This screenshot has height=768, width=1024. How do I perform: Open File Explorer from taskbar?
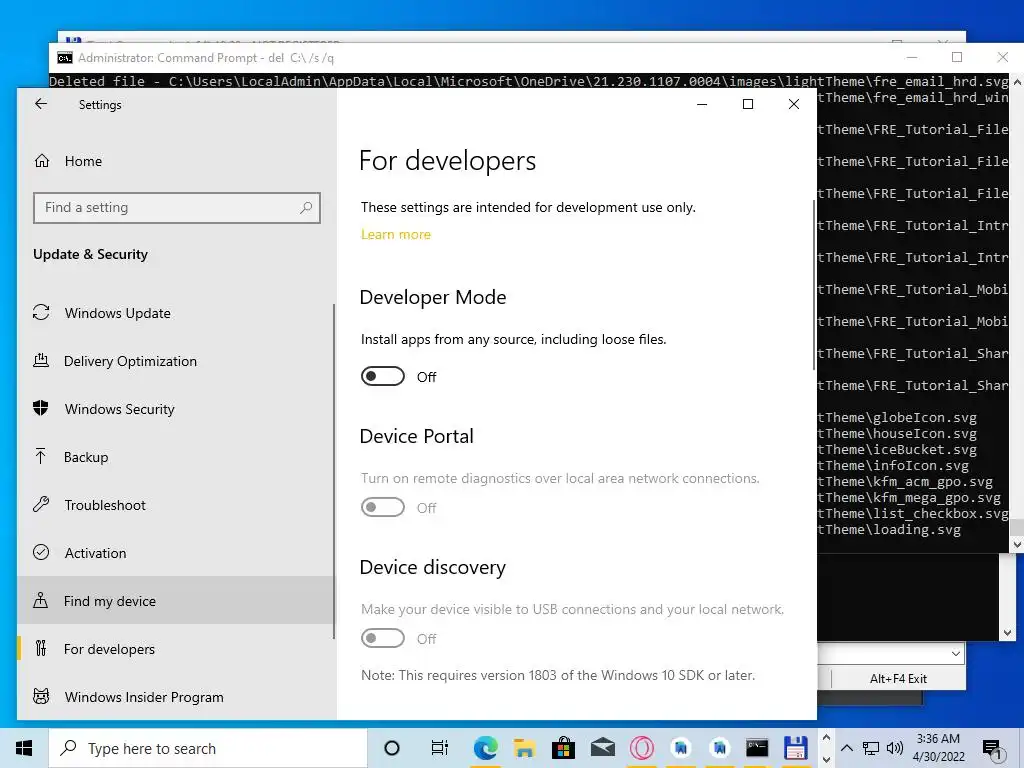524,748
